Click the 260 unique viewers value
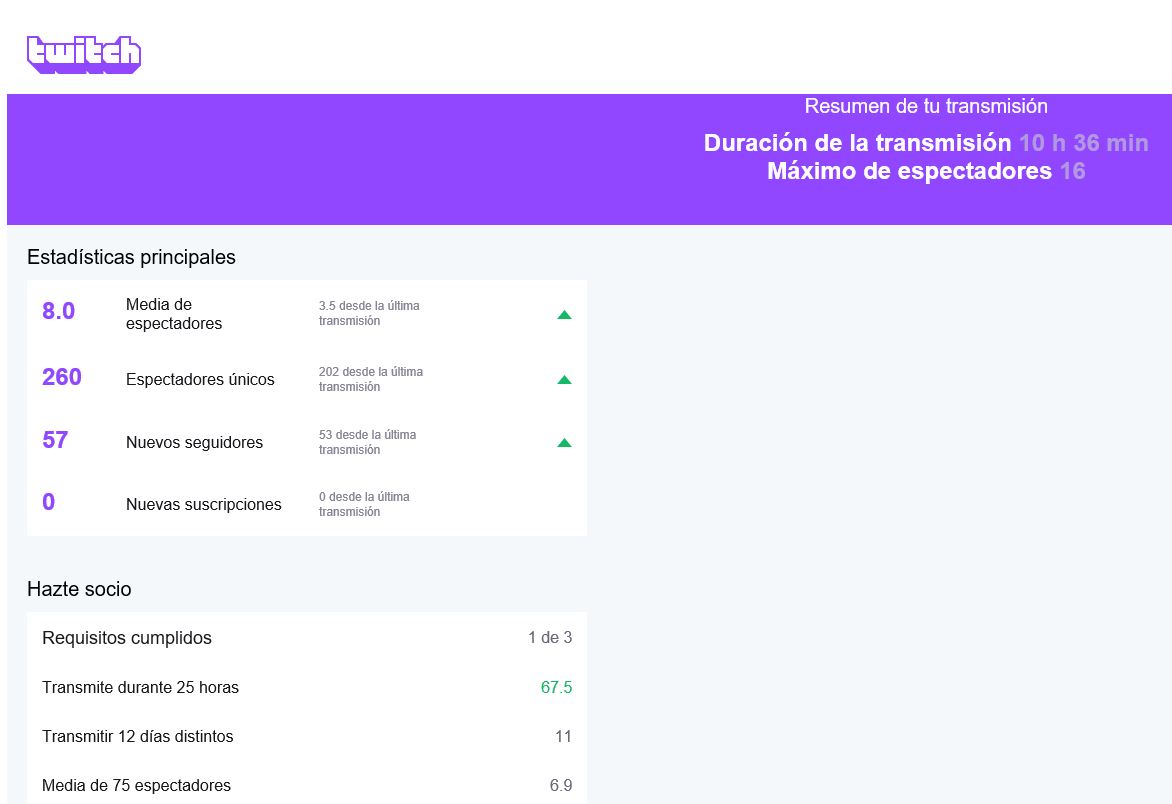This screenshot has width=1172, height=804. point(61,377)
